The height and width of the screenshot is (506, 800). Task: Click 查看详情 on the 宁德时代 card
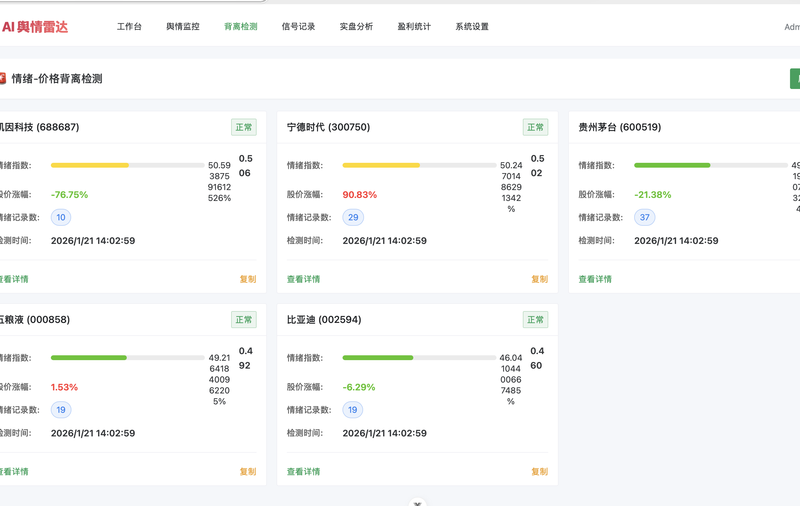click(304, 279)
